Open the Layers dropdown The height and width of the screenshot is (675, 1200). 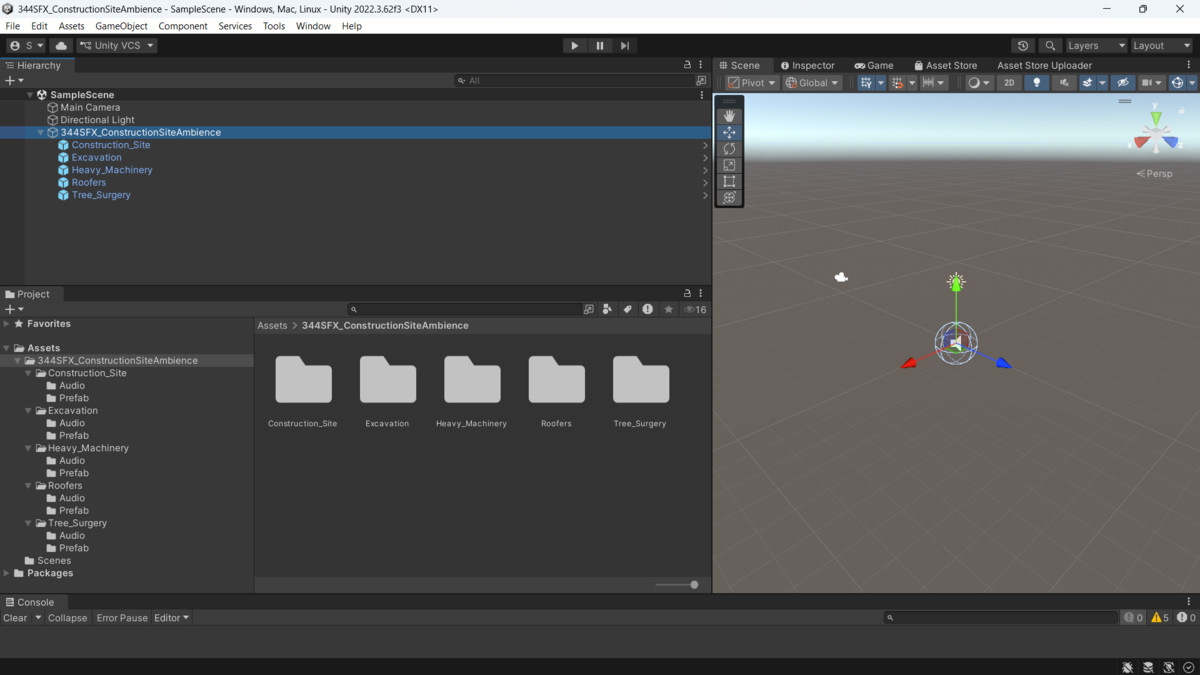pos(1096,45)
